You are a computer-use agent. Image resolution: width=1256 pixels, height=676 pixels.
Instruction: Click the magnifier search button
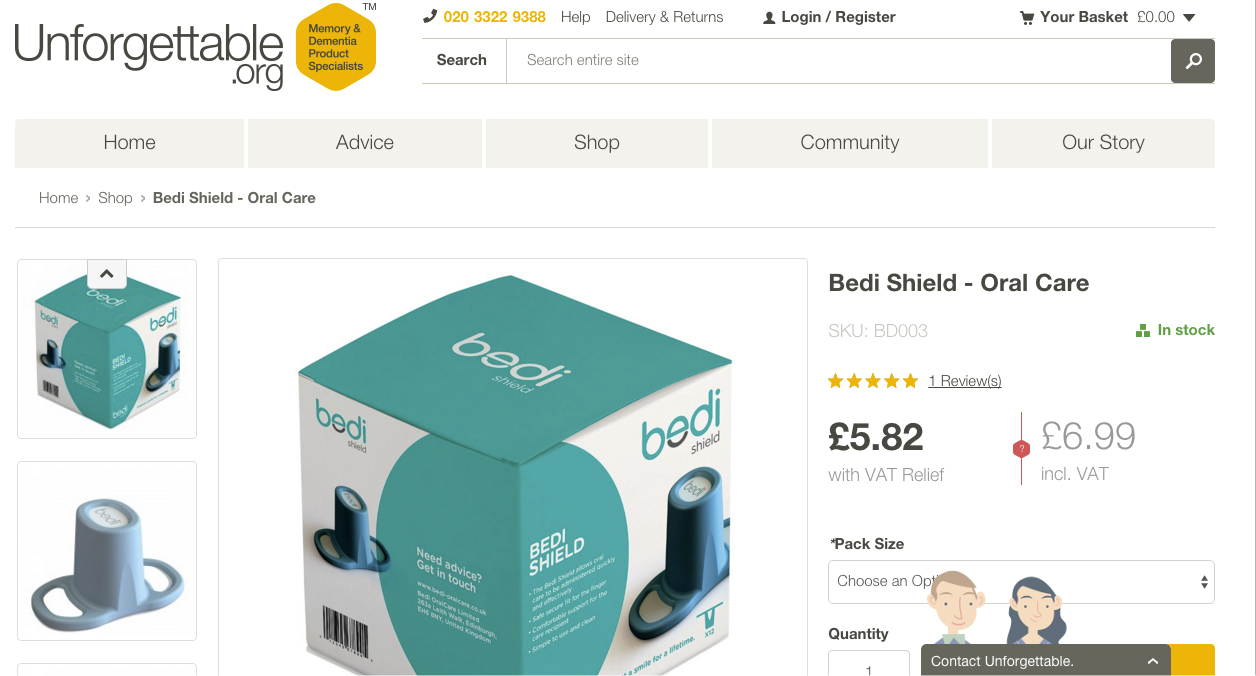point(1193,61)
